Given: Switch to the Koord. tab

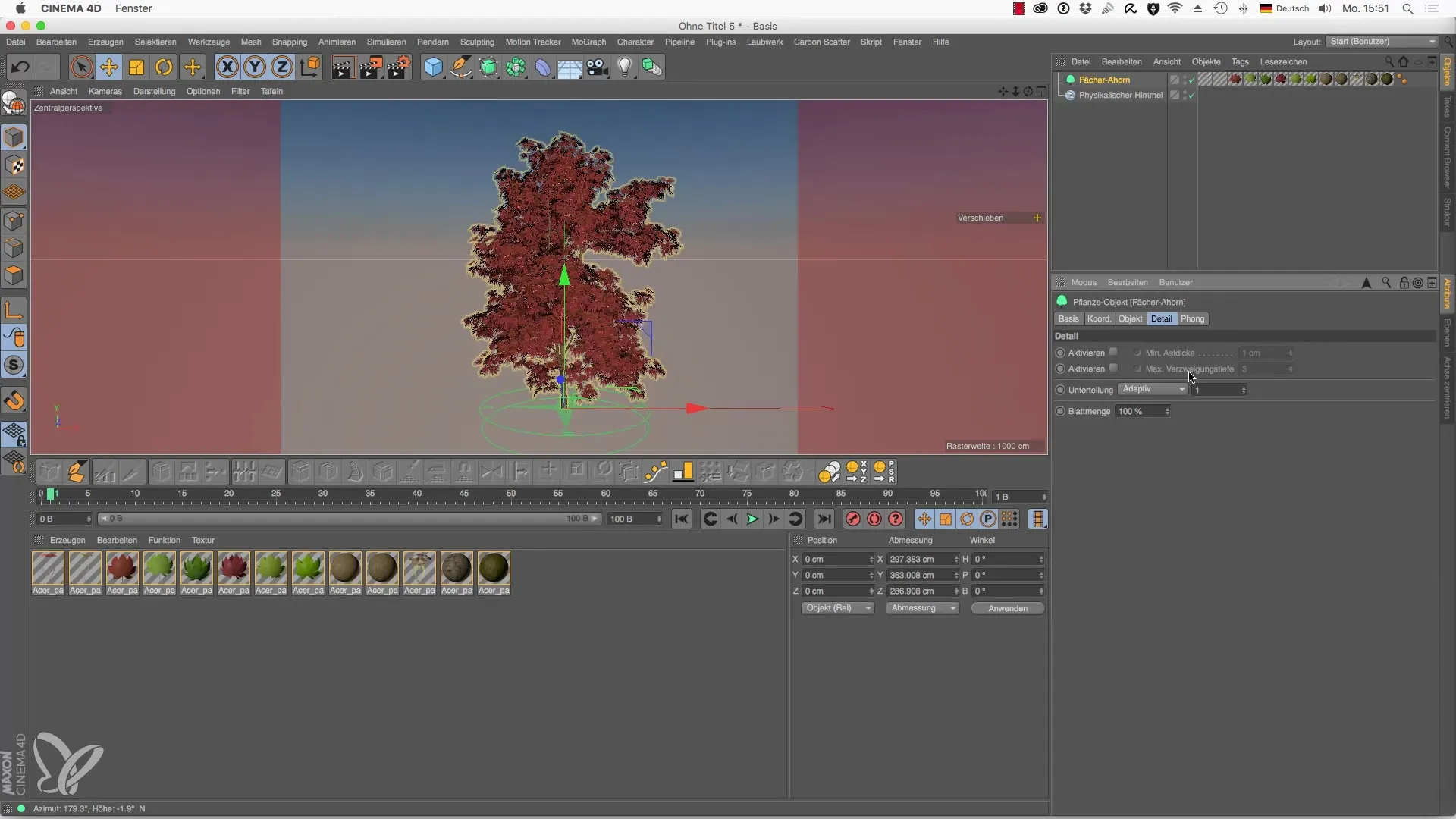Looking at the screenshot, I should coord(1099,319).
